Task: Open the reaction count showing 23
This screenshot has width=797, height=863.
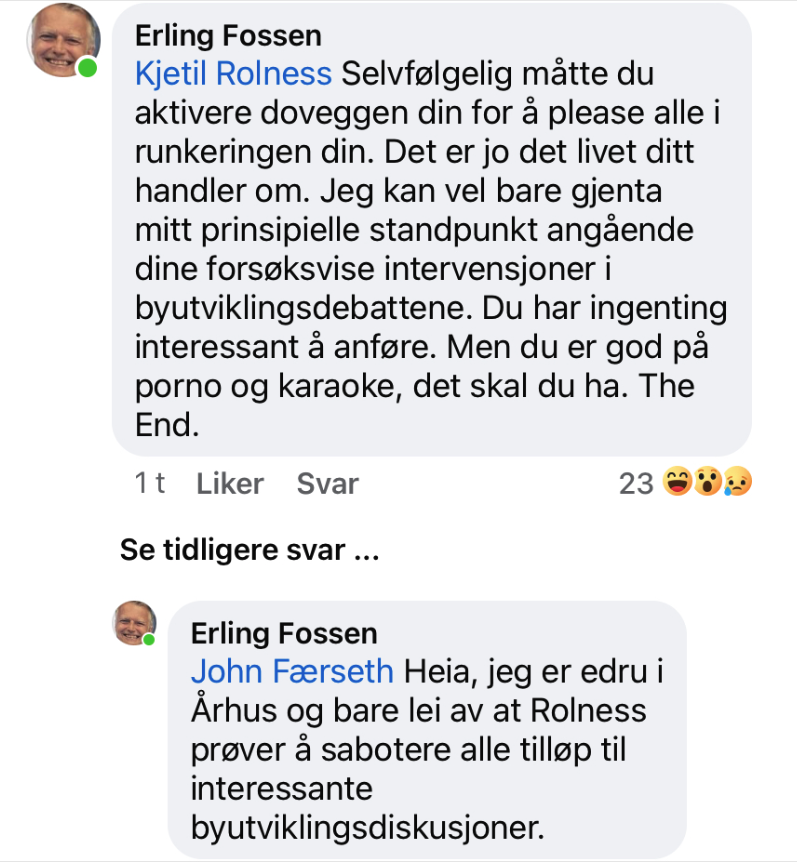Action: (x=636, y=484)
